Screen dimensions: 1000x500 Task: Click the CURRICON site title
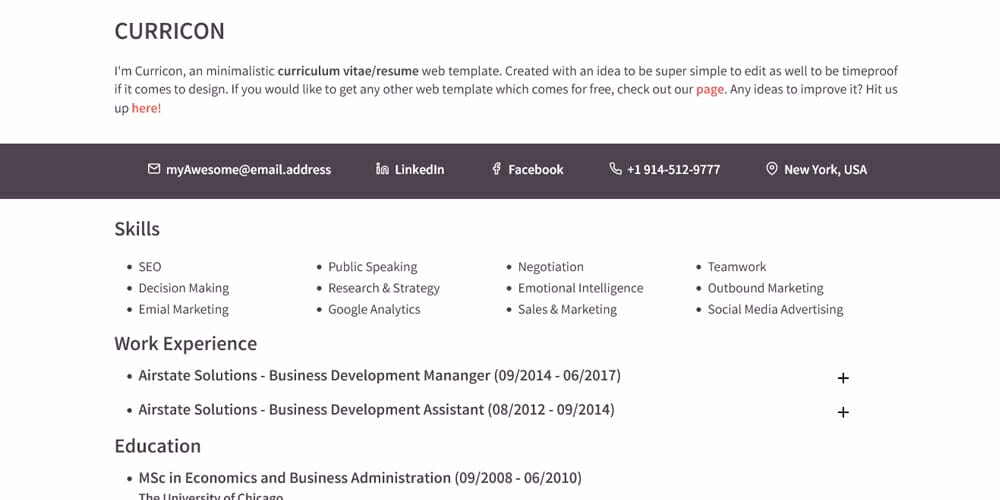[x=170, y=31]
